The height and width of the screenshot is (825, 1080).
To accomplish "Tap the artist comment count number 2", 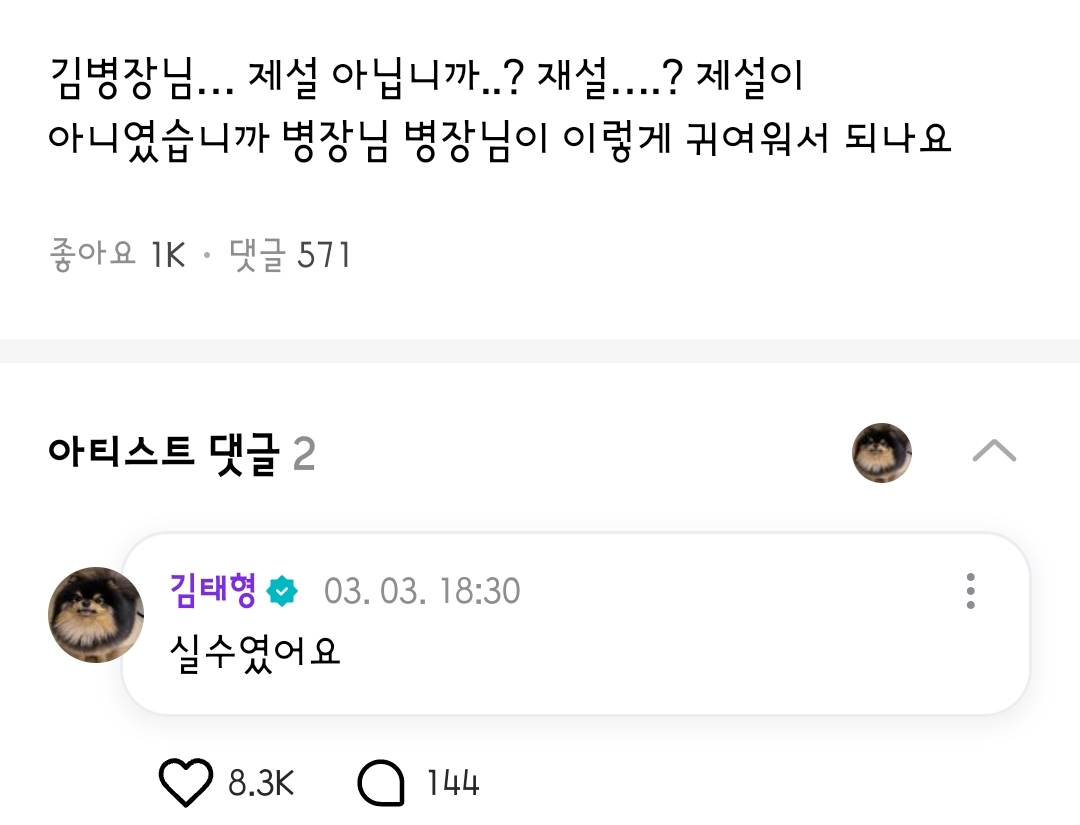I will [304, 455].
